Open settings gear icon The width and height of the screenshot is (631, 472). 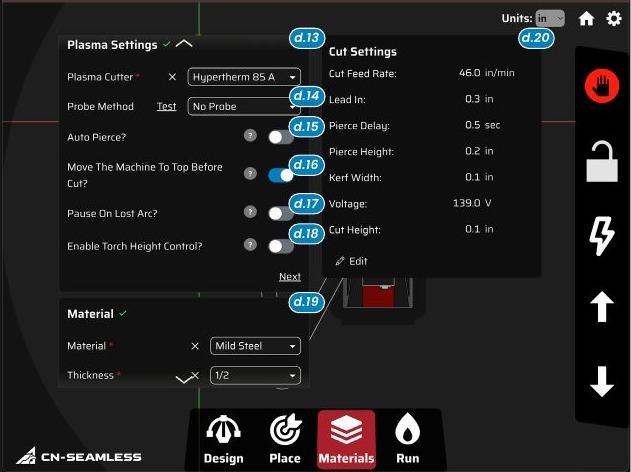[x=614, y=19]
